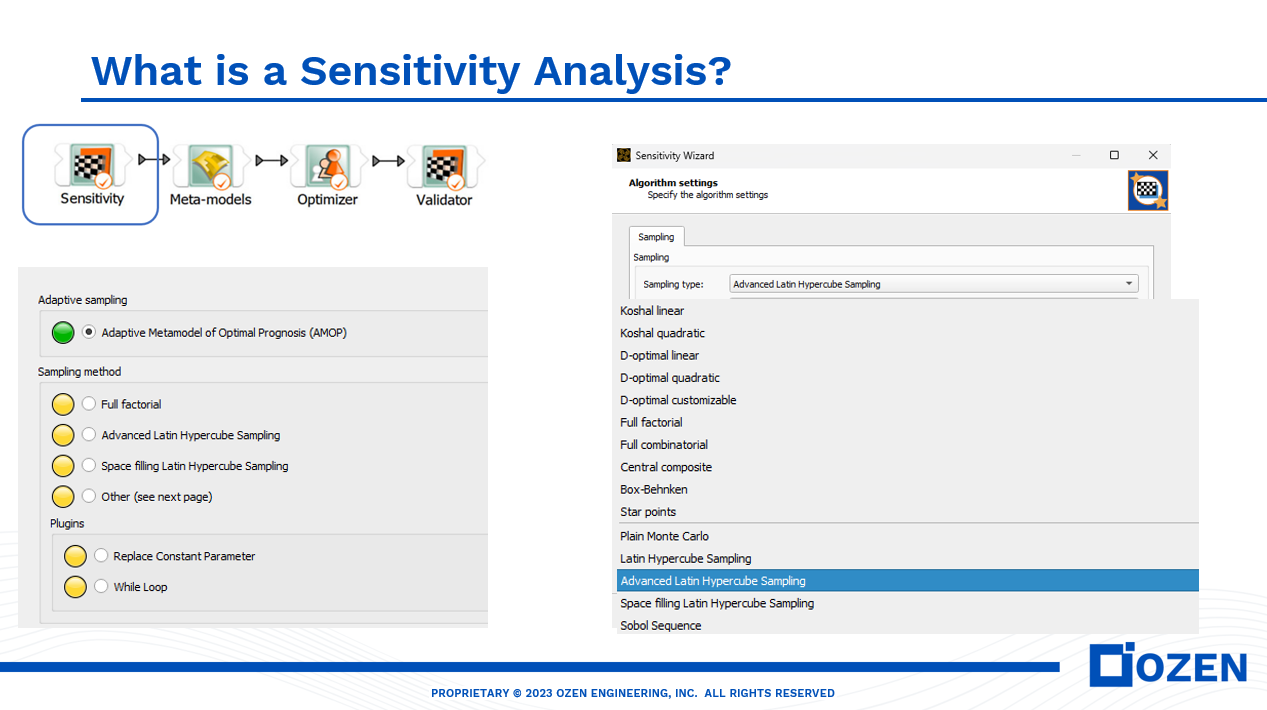Choose D-optimal quadratic sampling entry
This screenshot has width=1267, height=710.
coord(670,377)
